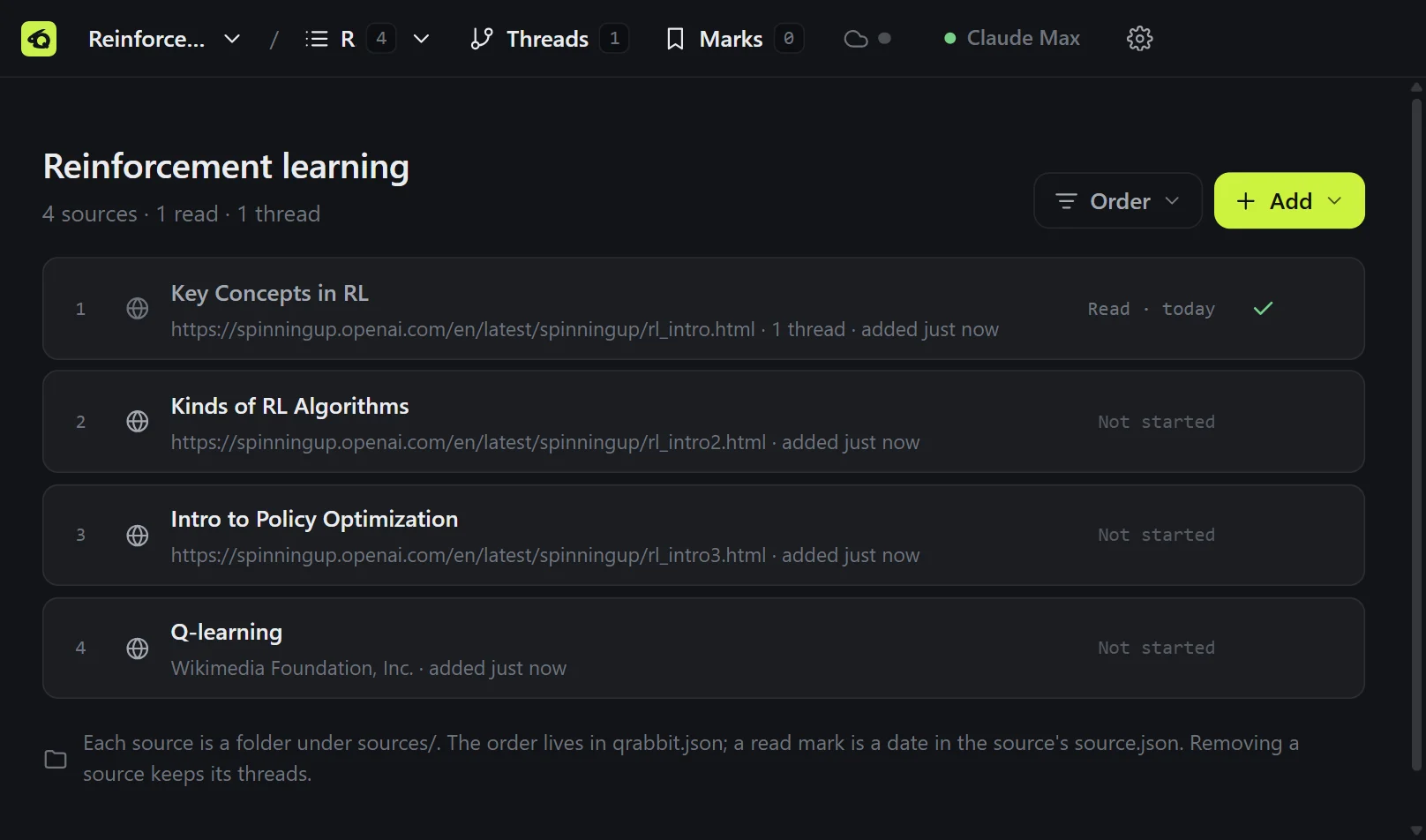The width and height of the screenshot is (1426, 840).
Task: Toggle Not started status for Q-learning
Action: point(1156,648)
